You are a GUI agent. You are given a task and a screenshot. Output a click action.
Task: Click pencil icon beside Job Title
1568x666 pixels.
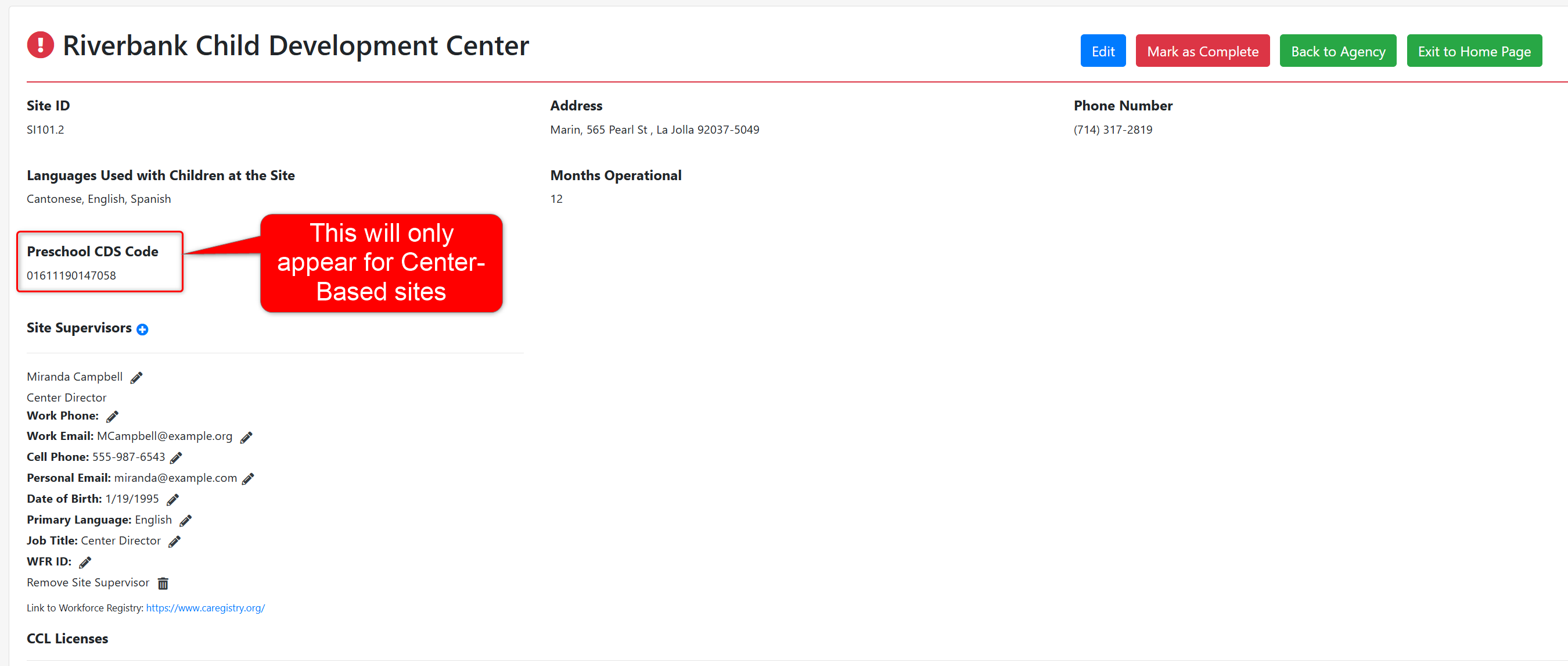[x=175, y=542]
